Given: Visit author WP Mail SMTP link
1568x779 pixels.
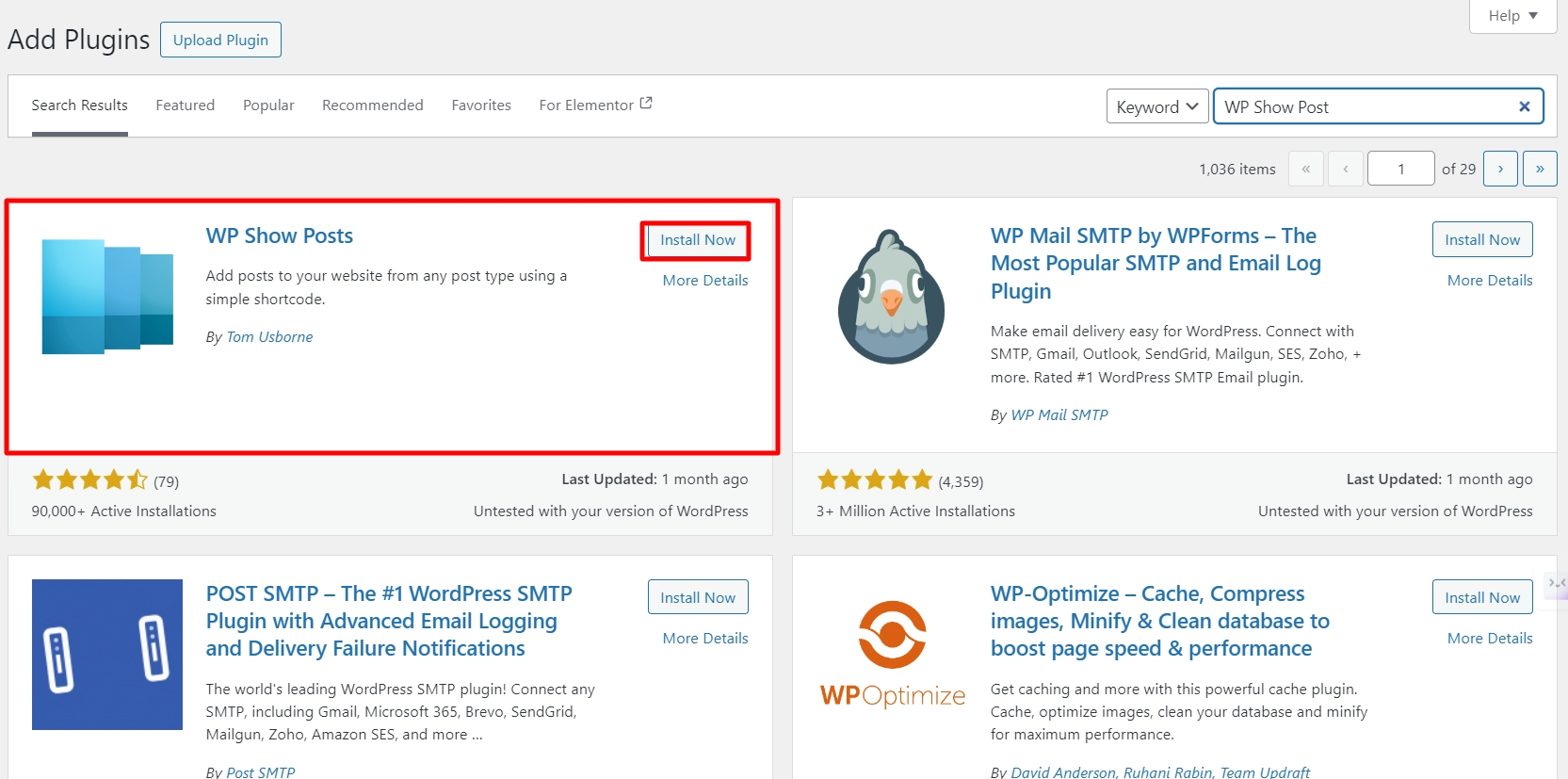Looking at the screenshot, I should [x=1059, y=415].
